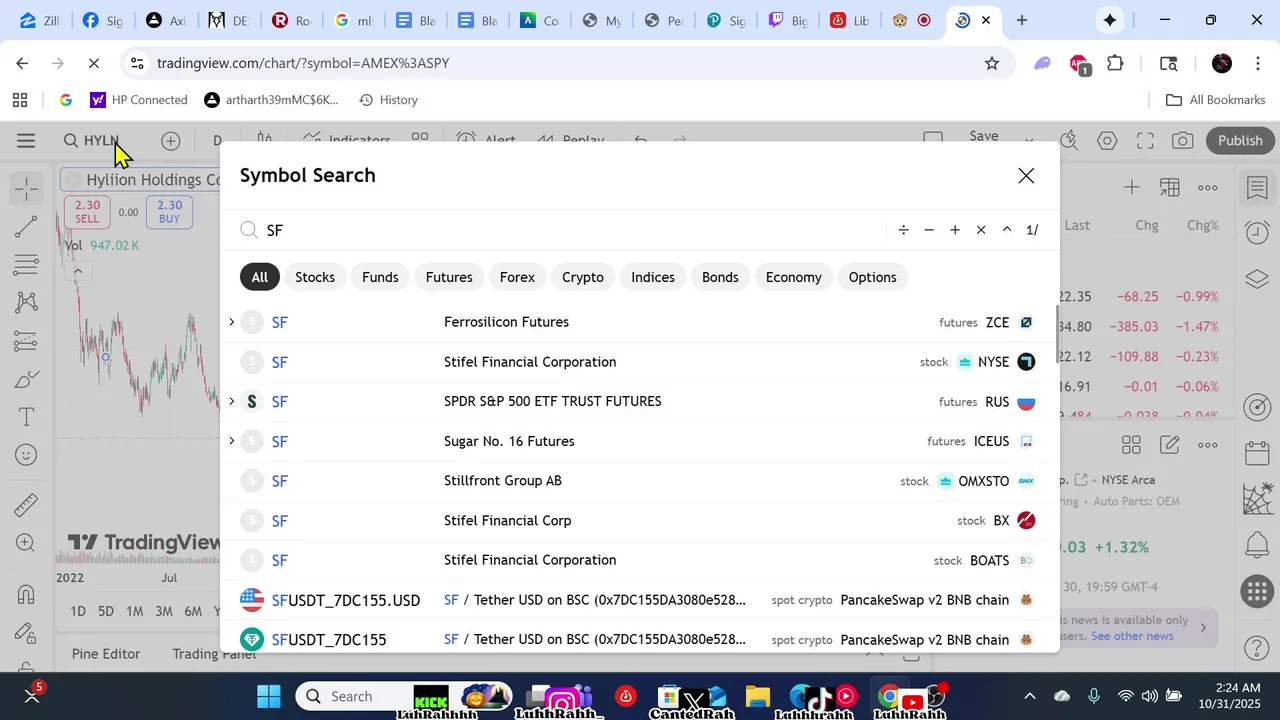Click the 2.30 BUY button
The height and width of the screenshot is (720, 1280).
point(169,211)
